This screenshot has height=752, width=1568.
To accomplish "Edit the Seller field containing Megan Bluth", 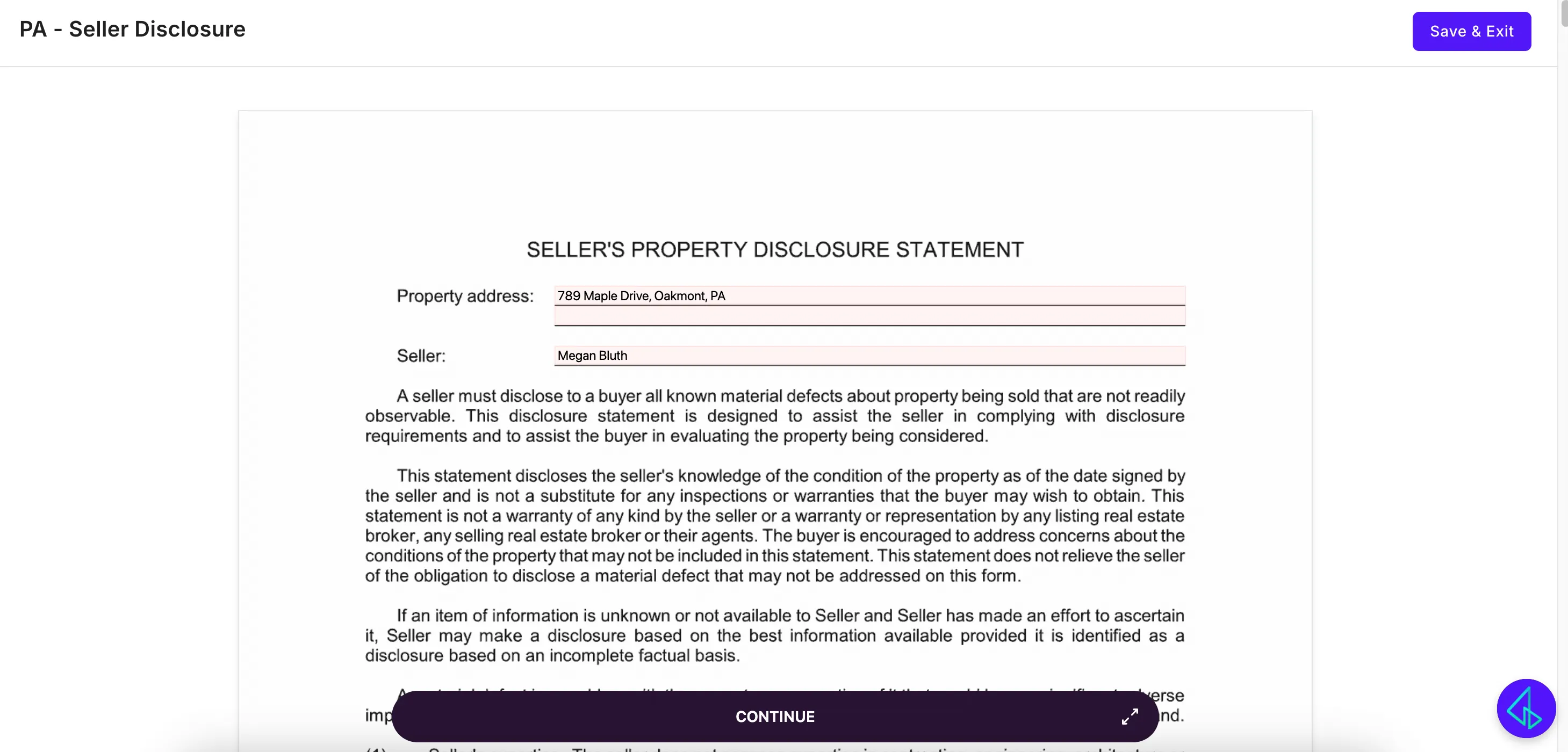I will [x=869, y=355].
